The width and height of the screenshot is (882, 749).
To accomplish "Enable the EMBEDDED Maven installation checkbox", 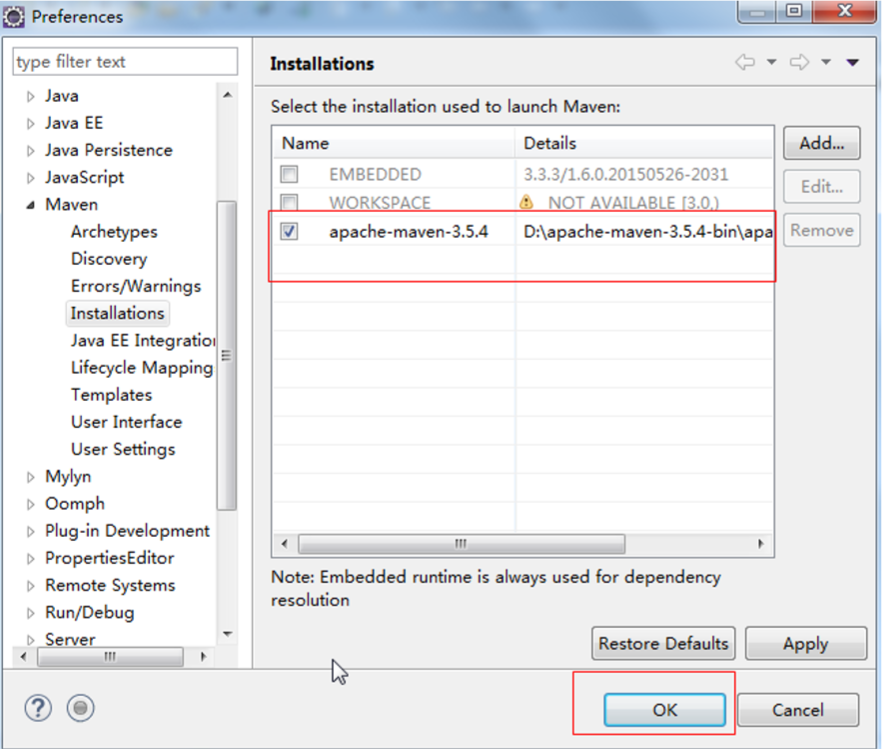I will (289, 173).
